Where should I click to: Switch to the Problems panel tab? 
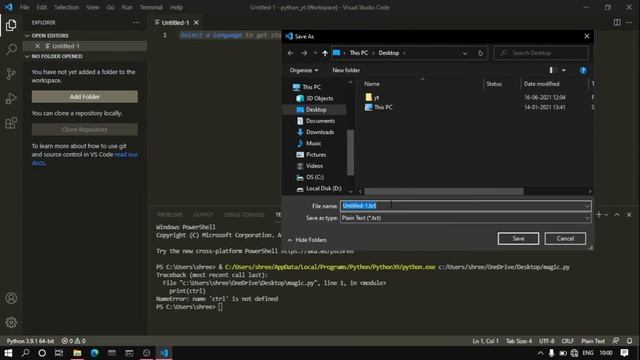coord(169,215)
